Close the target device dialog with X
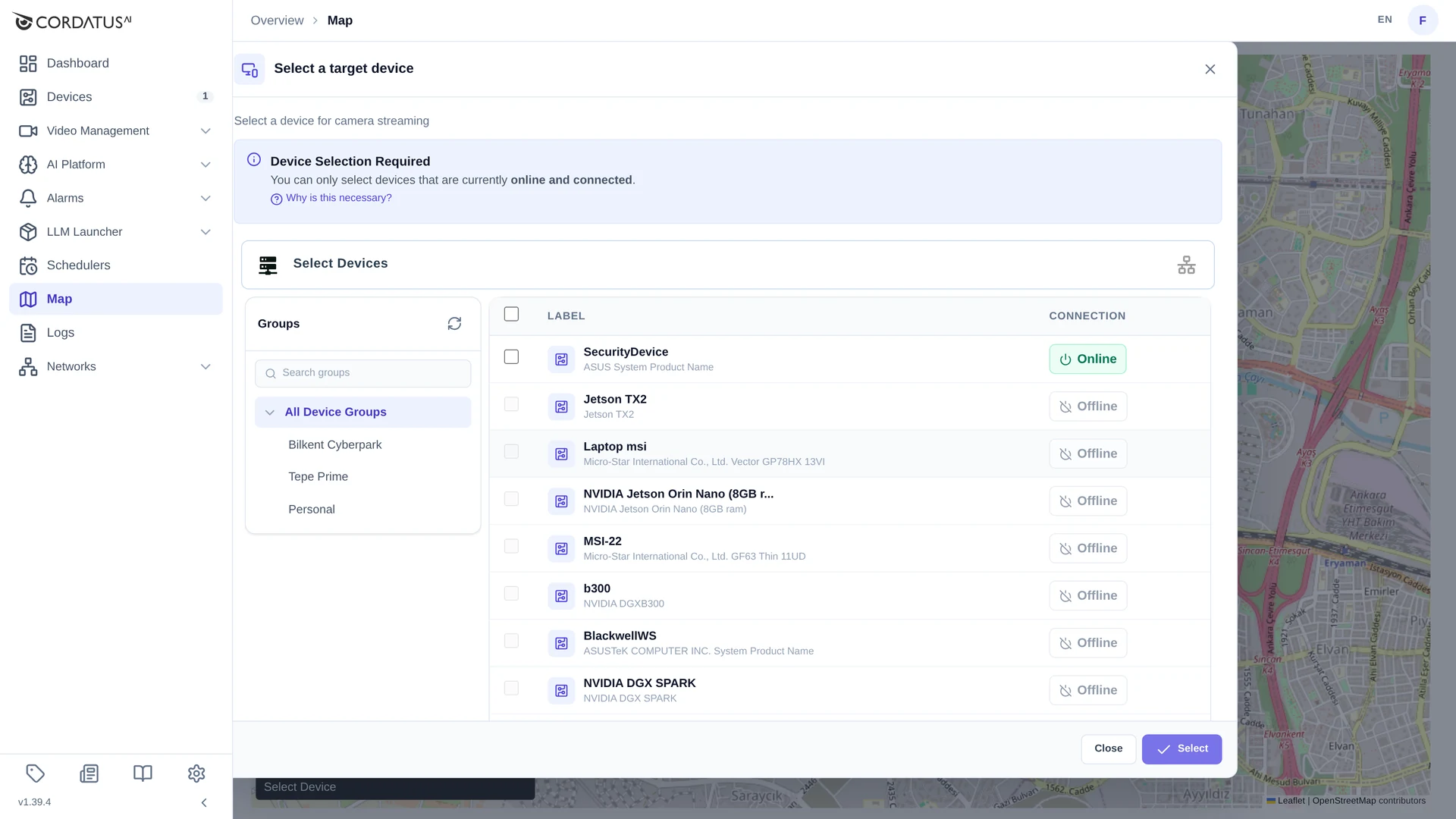 [x=1210, y=69]
